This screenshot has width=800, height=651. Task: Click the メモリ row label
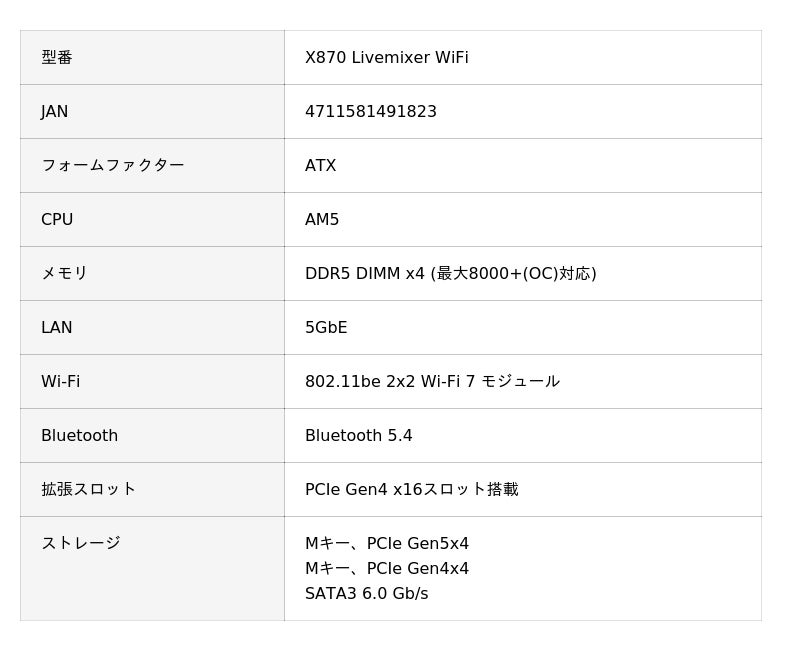click(x=64, y=274)
